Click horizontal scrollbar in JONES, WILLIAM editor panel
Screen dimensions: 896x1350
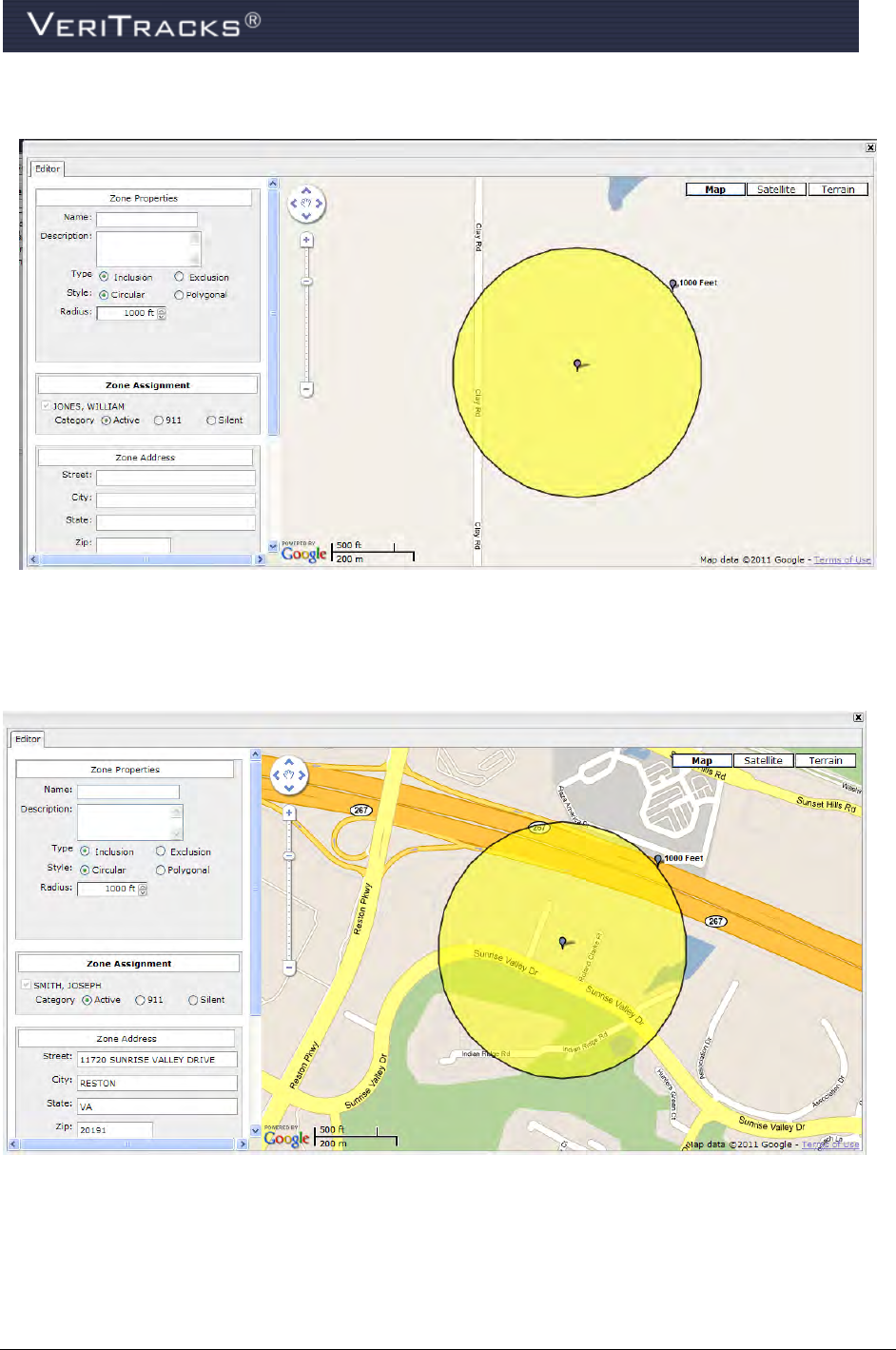pyautogui.click(x=146, y=559)
